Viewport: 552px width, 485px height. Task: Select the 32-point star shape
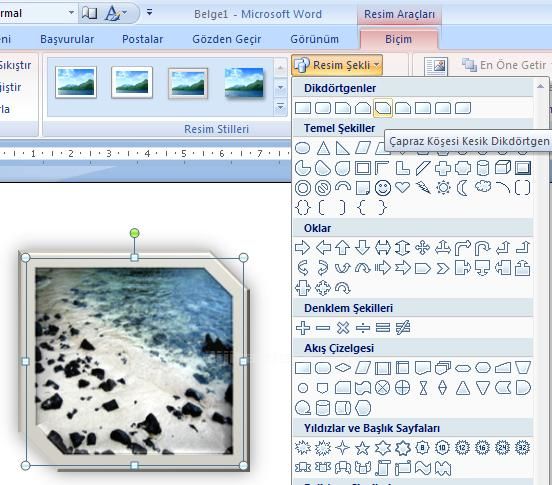point(523,448)
